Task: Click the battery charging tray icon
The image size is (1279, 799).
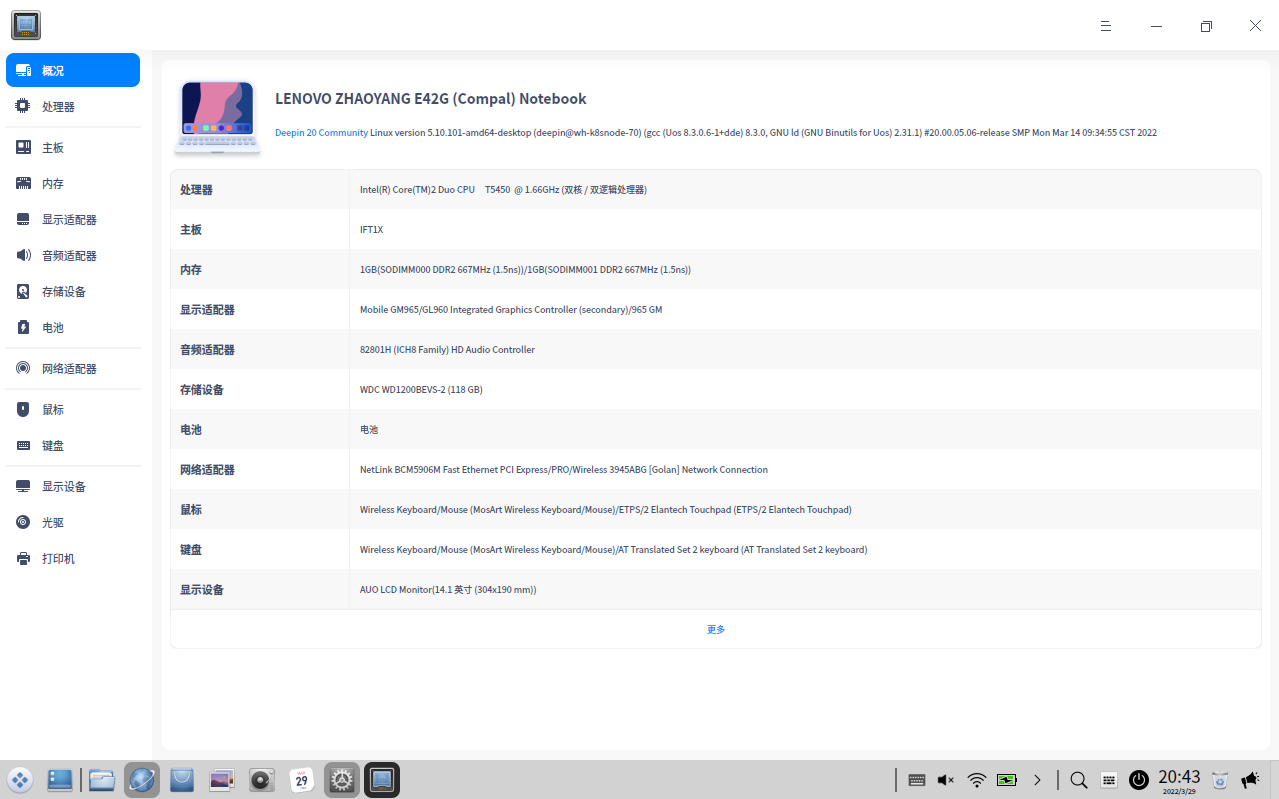Action: point(1007,780)
